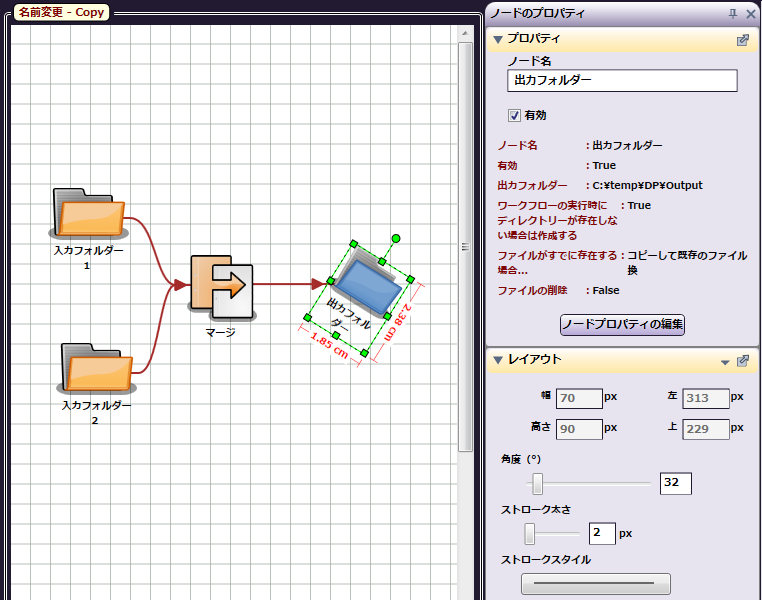The image size is (762, 600).
Task: Select the 名前変更 - Copy workflow tab
Action: pos(62,12)
